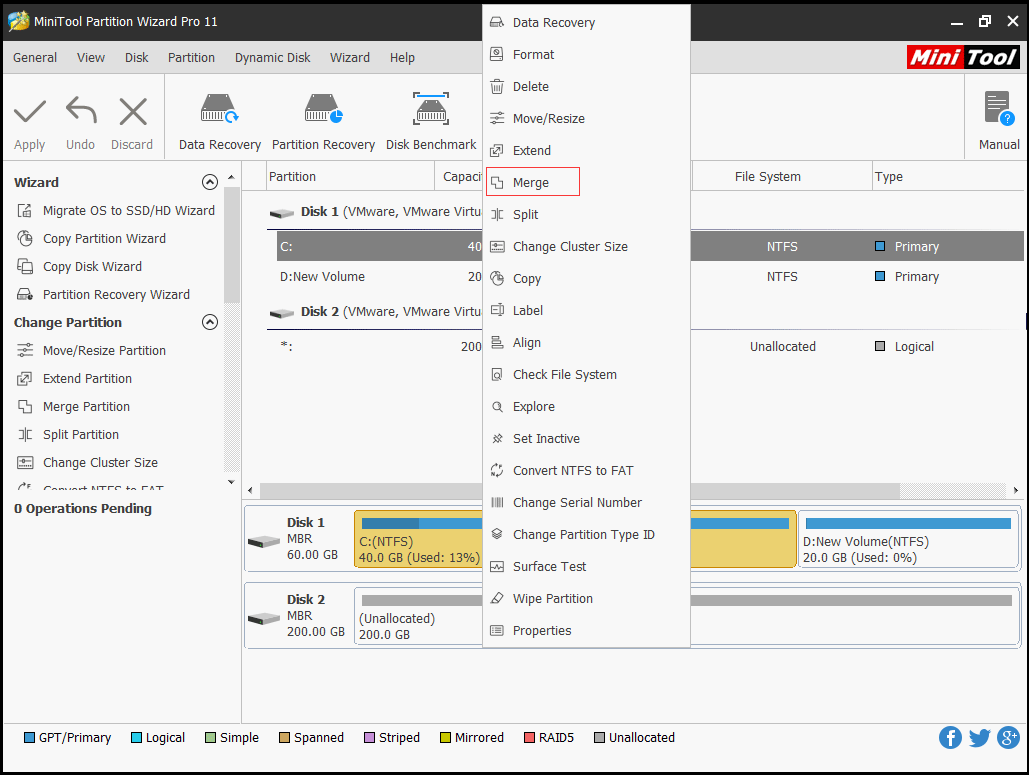Choose Move/Resize in the context menu

click(x=586, y=119)
